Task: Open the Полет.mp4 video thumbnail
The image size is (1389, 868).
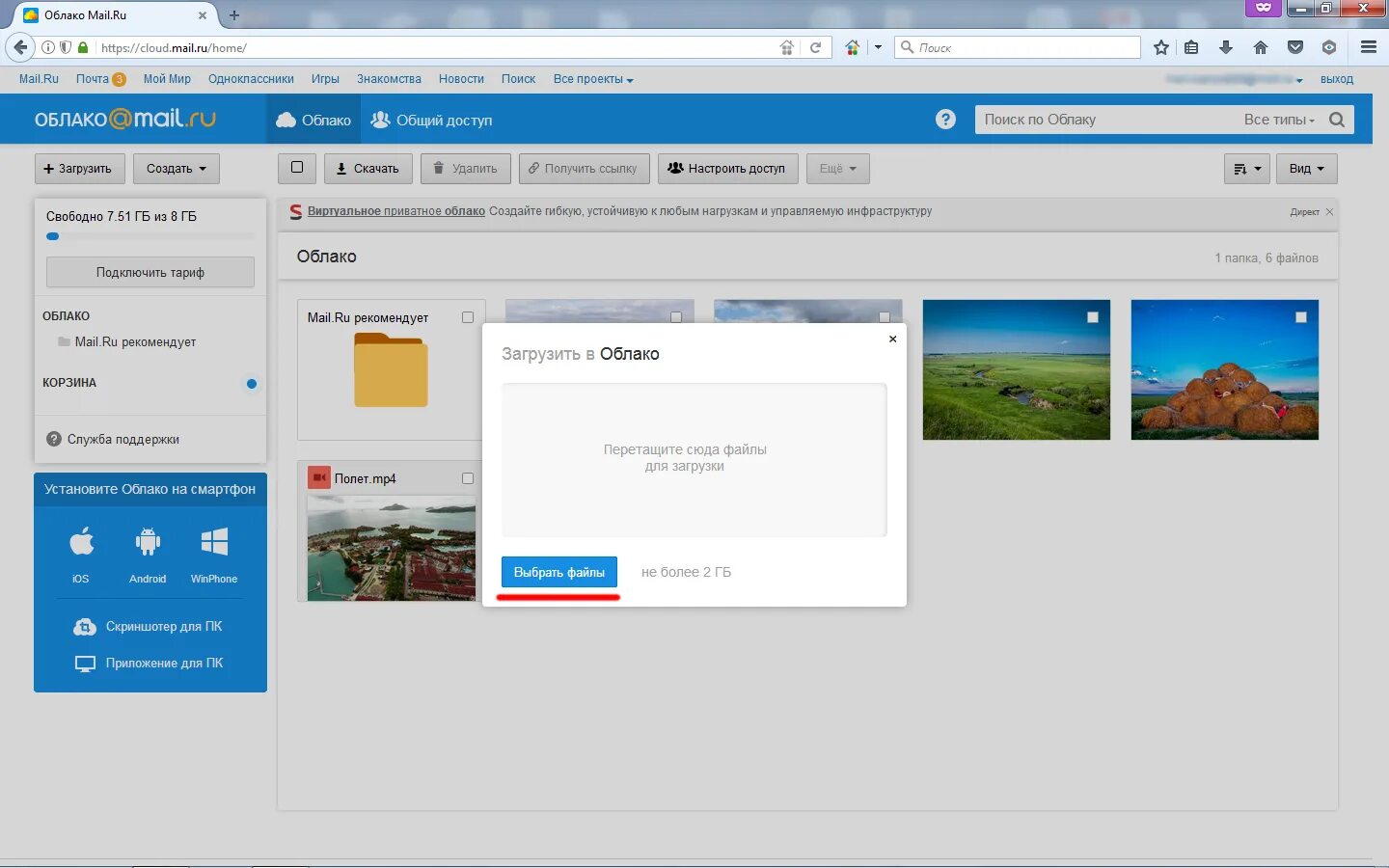Action: point(392,548)
